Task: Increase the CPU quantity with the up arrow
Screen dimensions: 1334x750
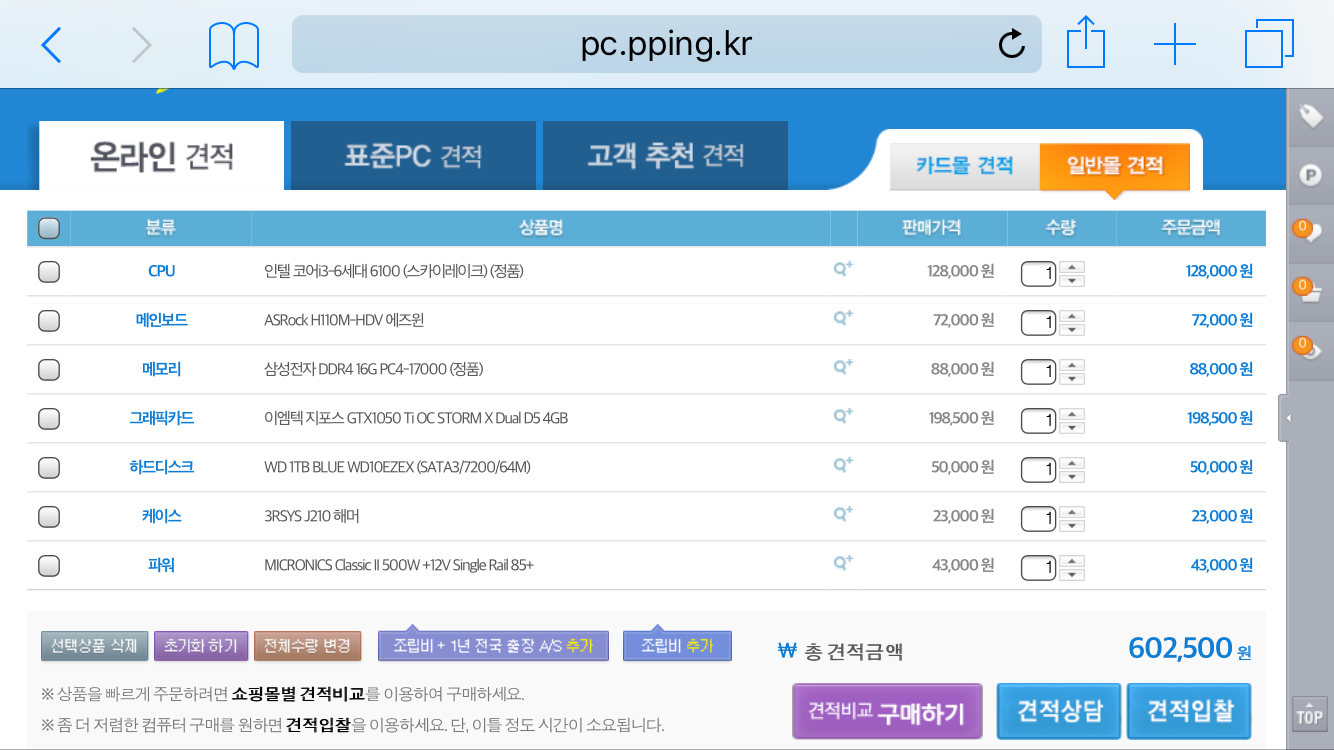Action: tap(1072, 266)
